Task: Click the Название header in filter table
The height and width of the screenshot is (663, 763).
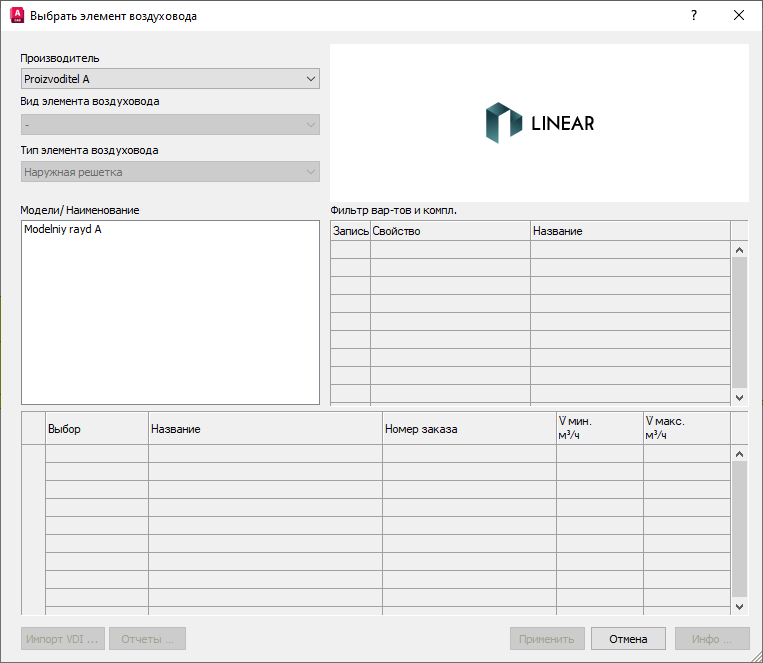Action: 631,231
